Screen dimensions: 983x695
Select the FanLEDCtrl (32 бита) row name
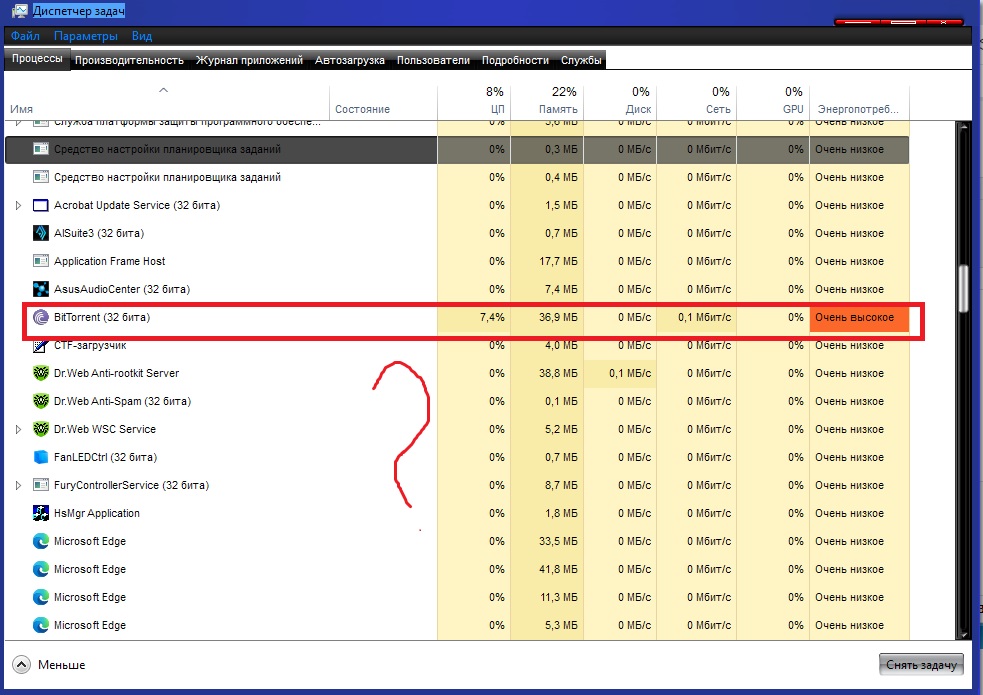coord(105,457)
